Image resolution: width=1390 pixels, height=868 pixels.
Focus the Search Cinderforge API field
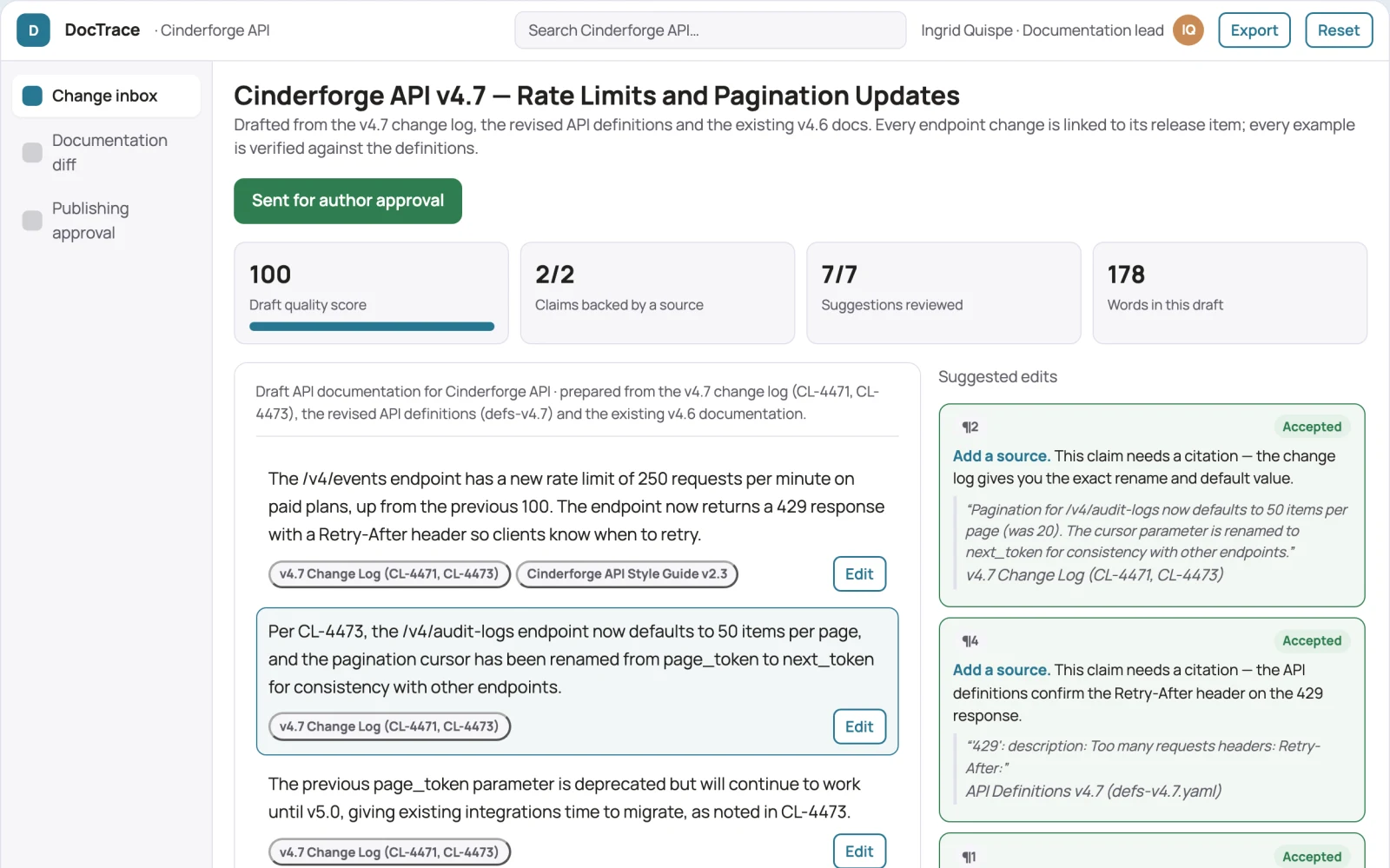pos(710,30)
